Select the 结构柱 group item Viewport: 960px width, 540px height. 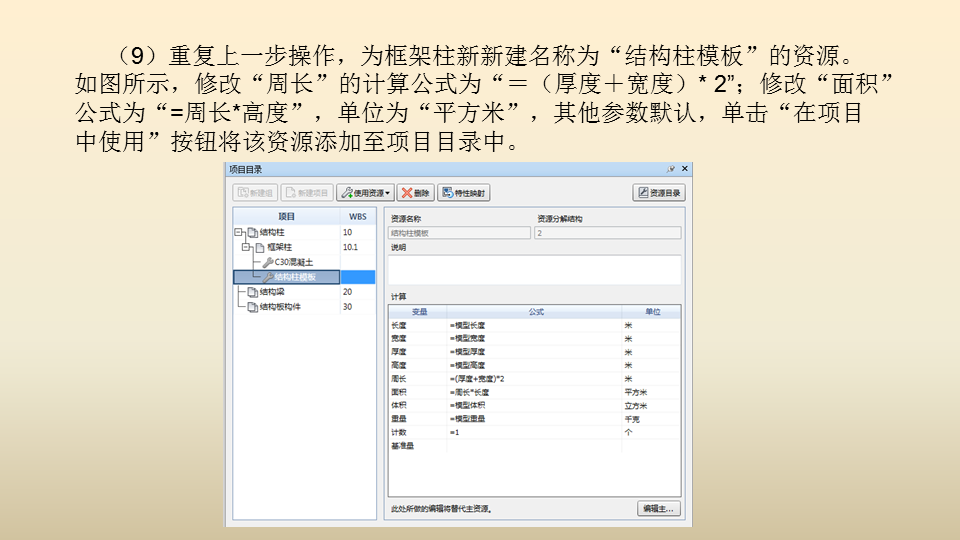tap(272, 232)
